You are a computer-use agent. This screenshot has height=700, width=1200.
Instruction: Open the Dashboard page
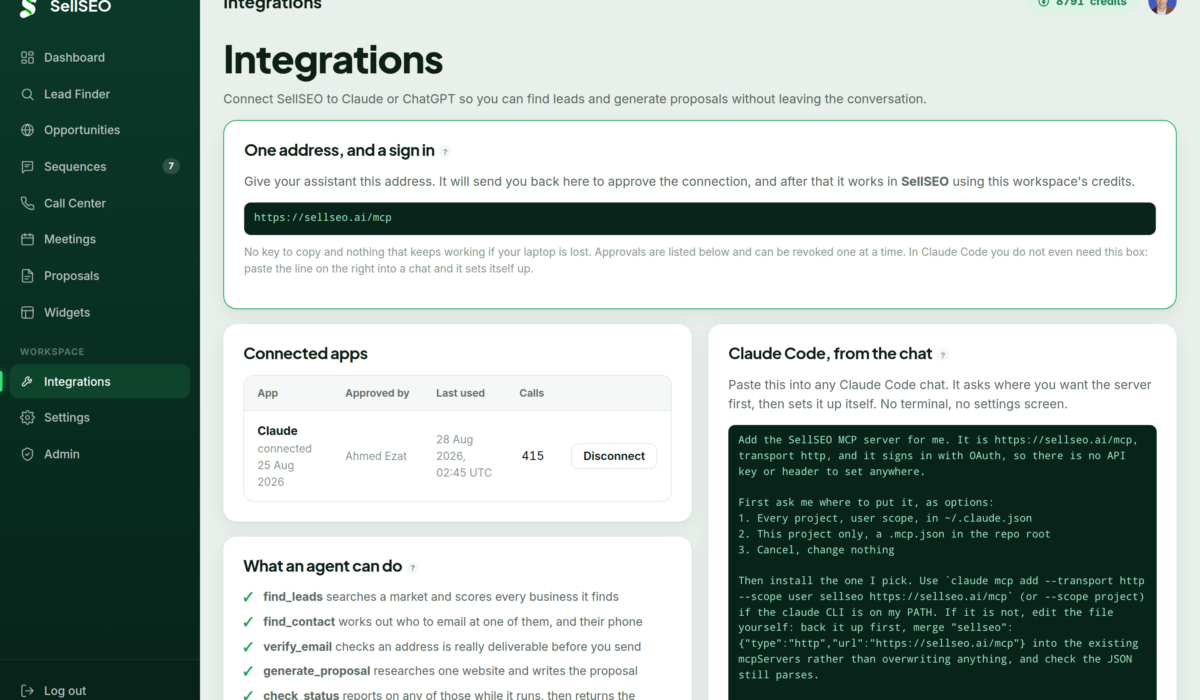100,58
